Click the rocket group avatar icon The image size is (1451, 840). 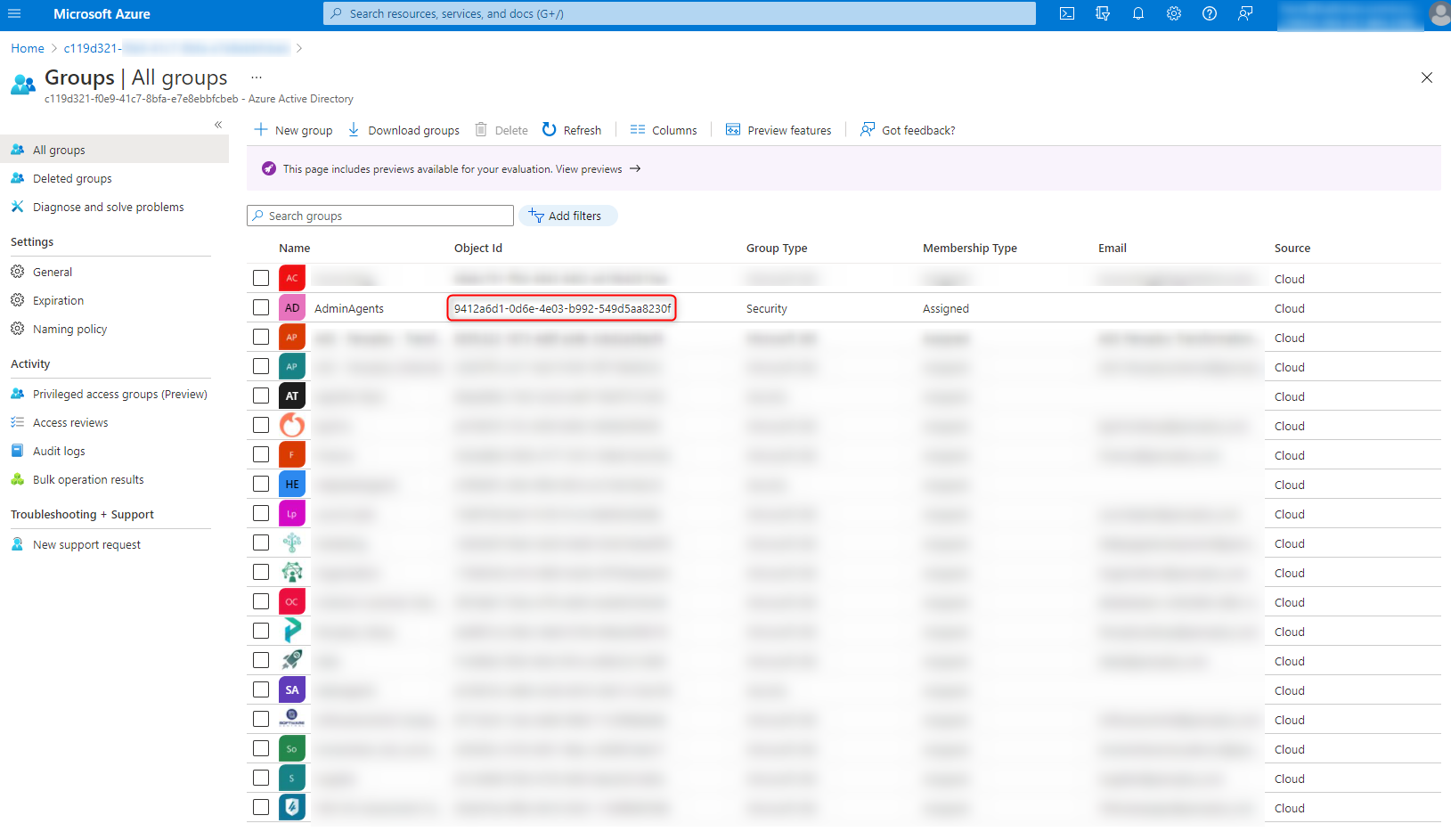pos(292,660)
